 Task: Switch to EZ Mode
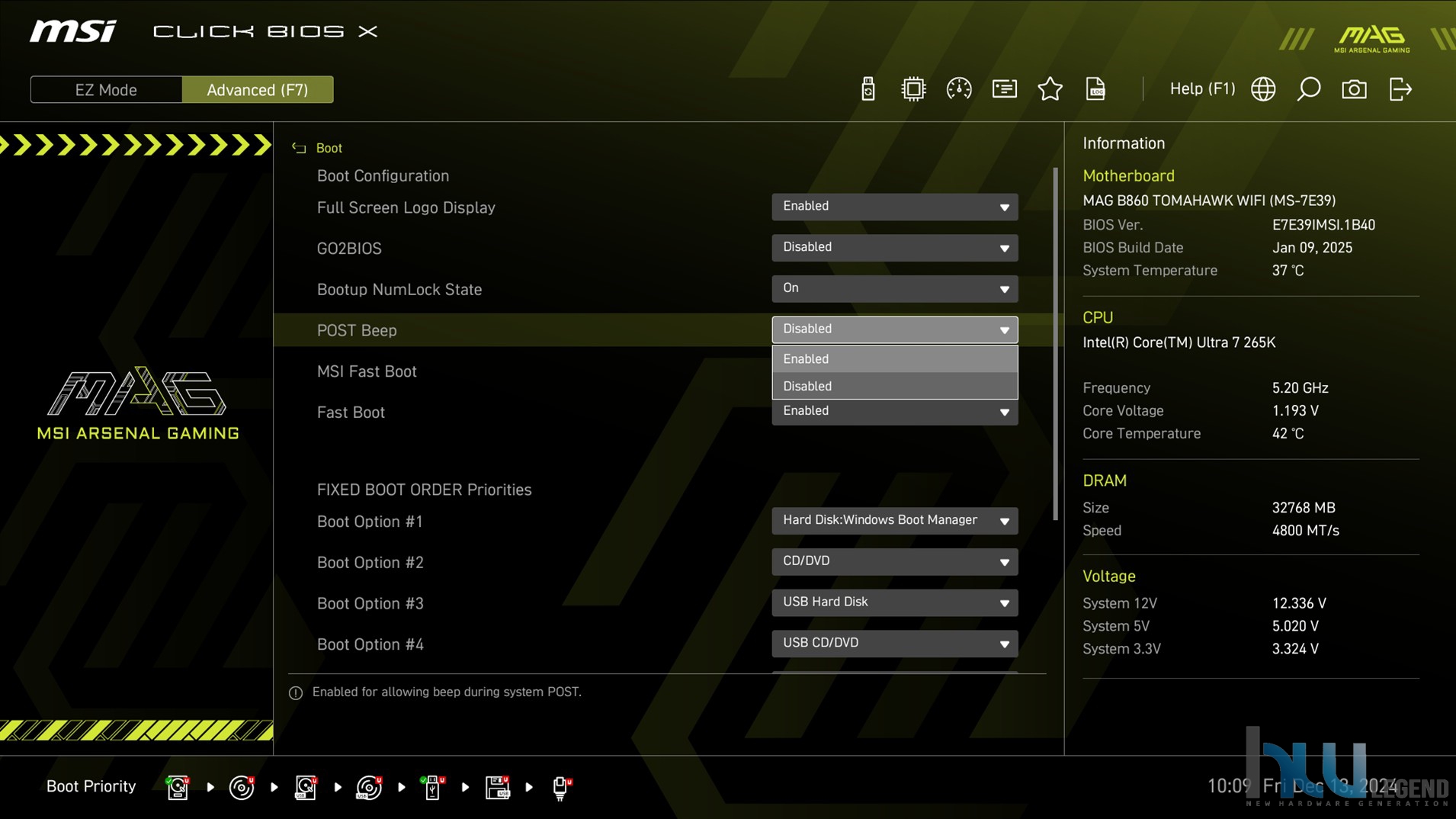click(x=106, y=89)
